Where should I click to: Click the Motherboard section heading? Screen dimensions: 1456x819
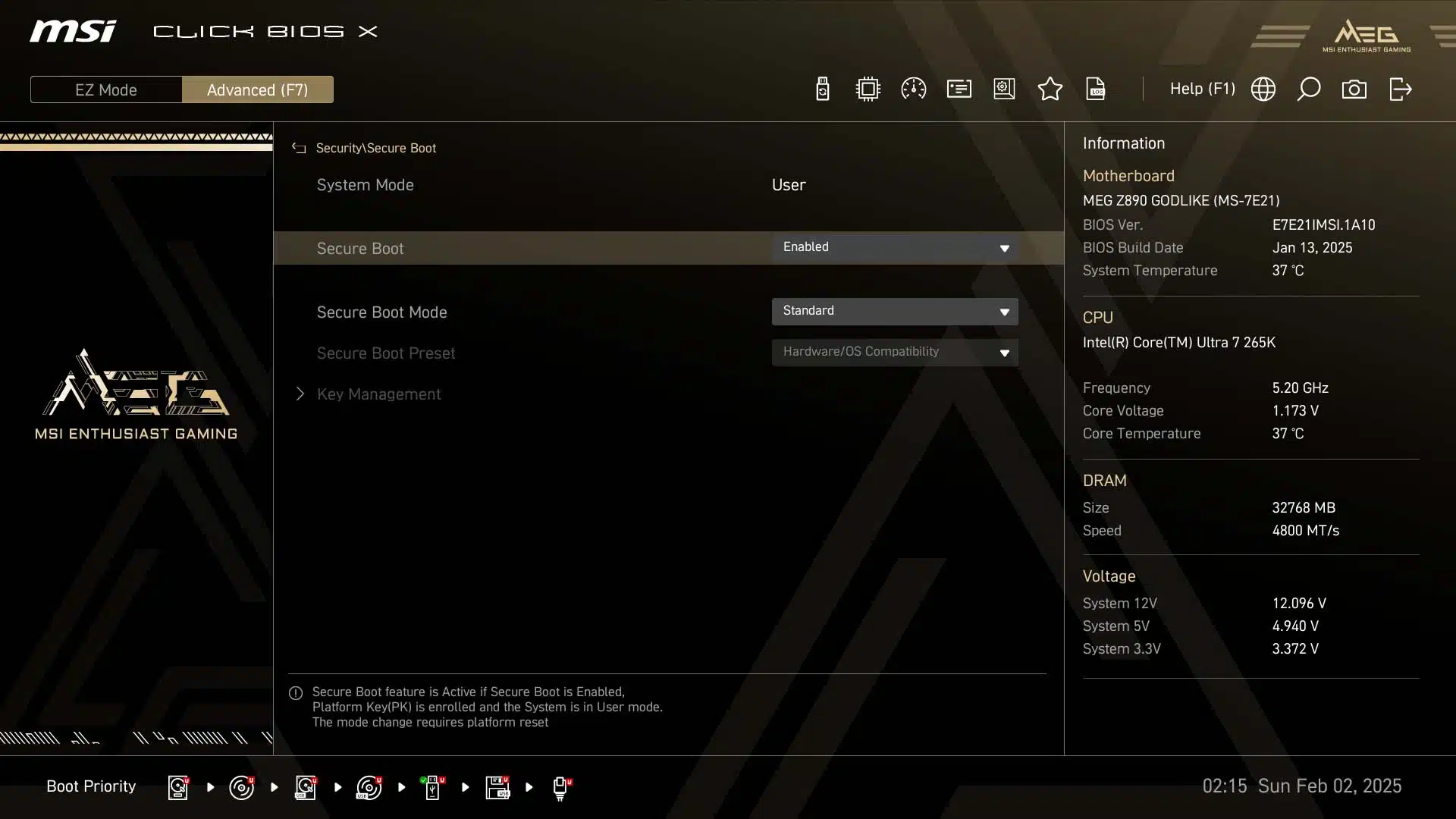[1128, 176]
